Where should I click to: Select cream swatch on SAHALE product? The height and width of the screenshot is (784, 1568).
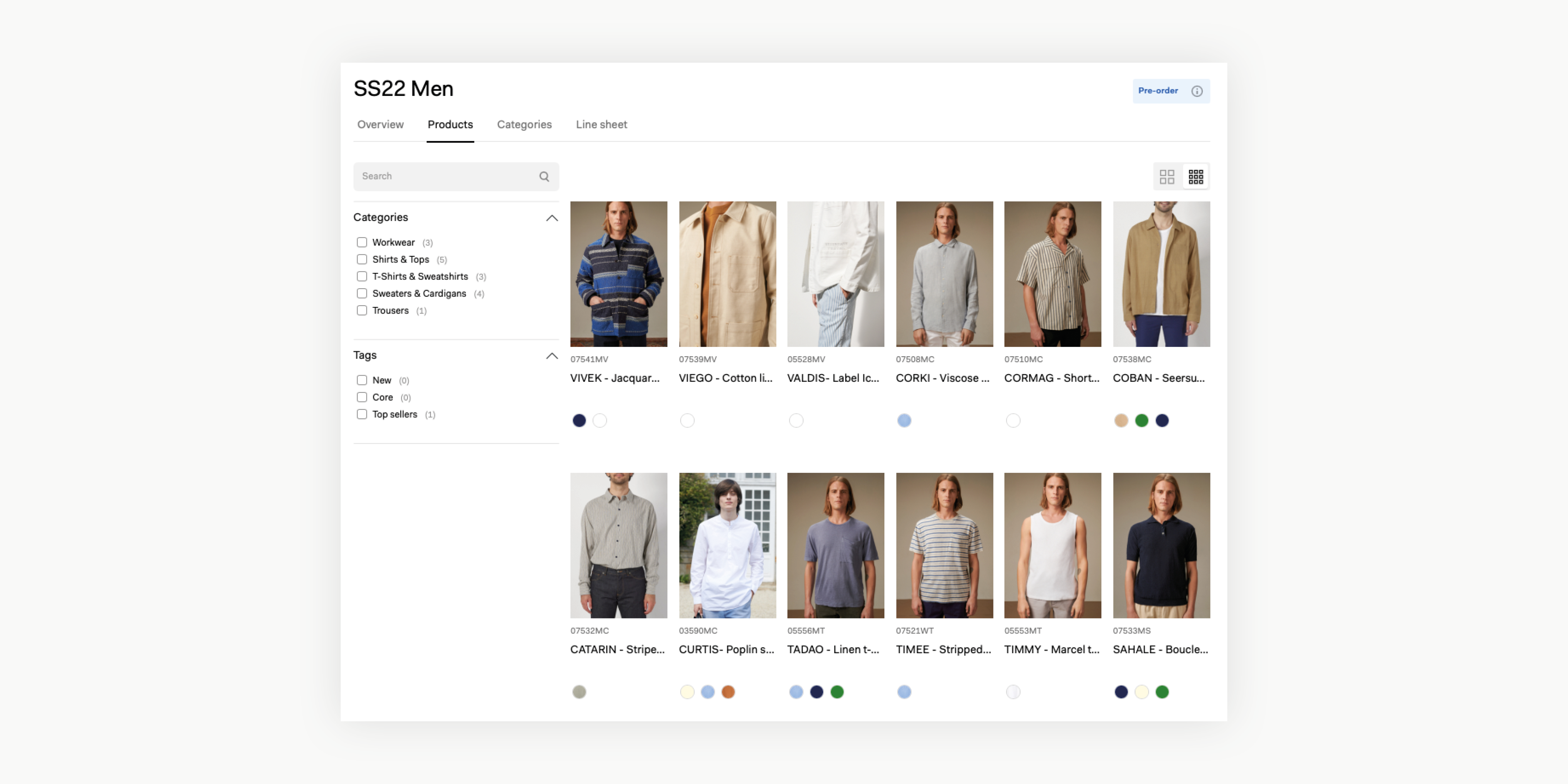(1142, 692)
